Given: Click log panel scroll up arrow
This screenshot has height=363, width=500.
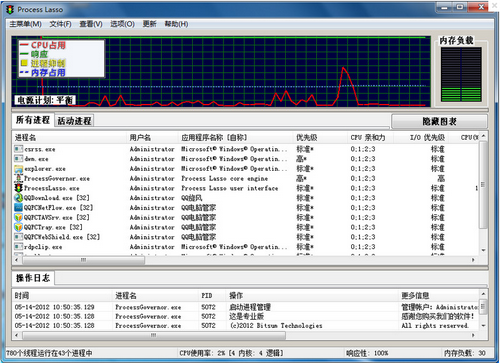Looking at the screenshot, I should coord(483,294).
